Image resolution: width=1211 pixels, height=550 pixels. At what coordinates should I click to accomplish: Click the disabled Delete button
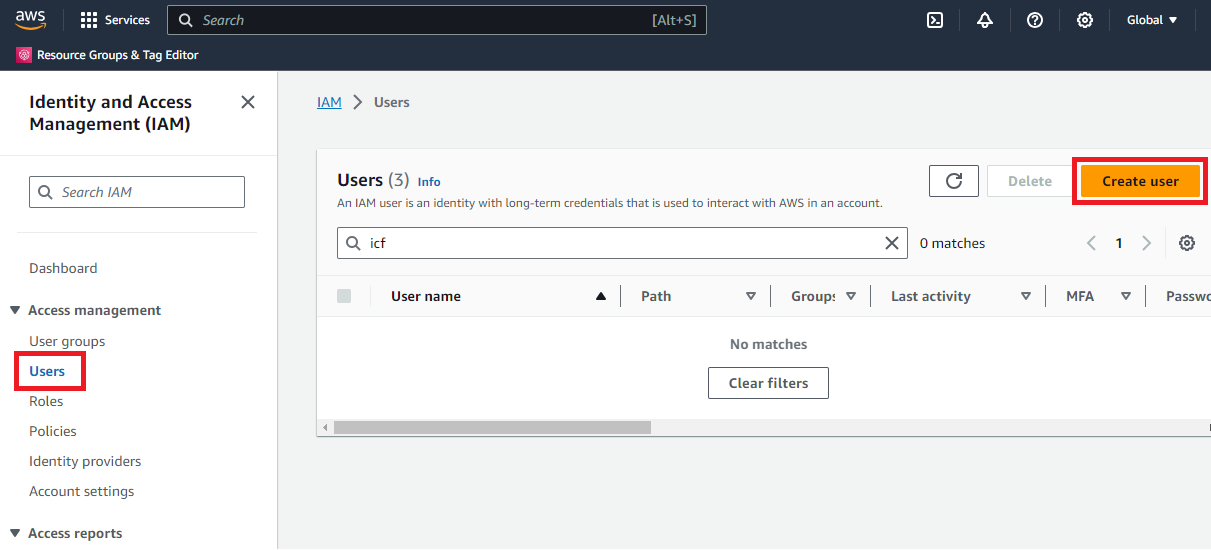(1029, 181)
